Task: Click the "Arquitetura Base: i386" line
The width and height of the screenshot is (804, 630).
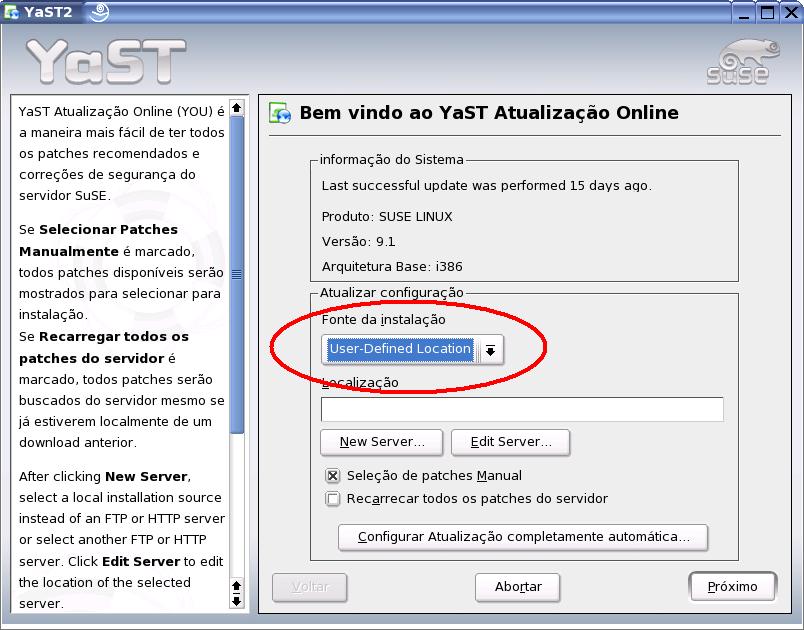Action: tap(392, 267)
